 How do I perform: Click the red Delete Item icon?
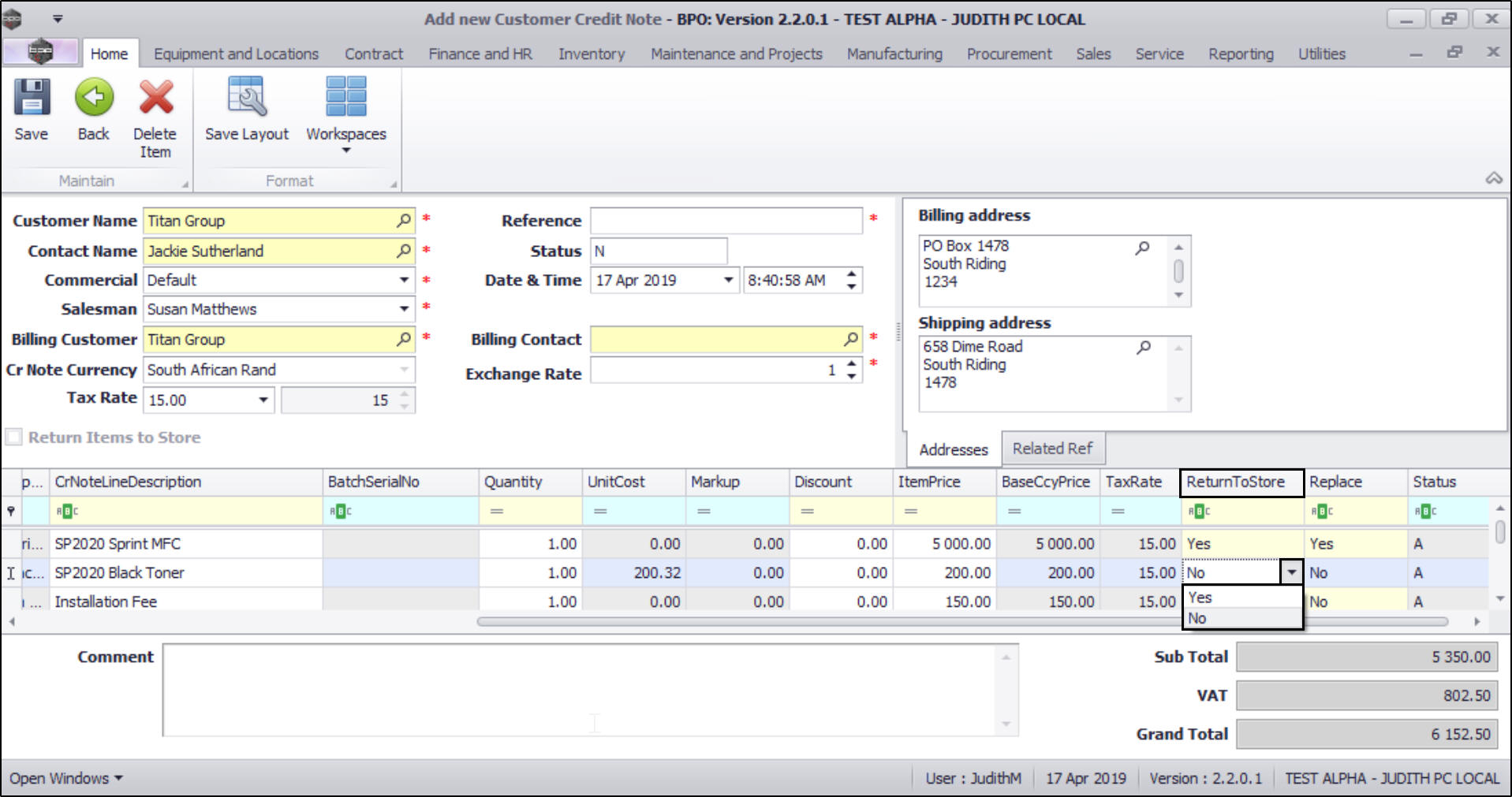[155, 98]
